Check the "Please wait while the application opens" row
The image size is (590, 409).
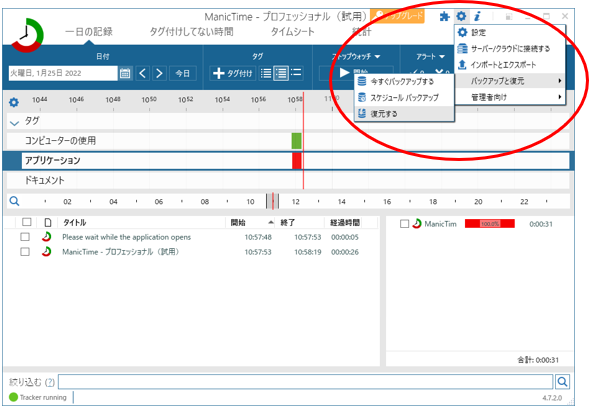25,237
